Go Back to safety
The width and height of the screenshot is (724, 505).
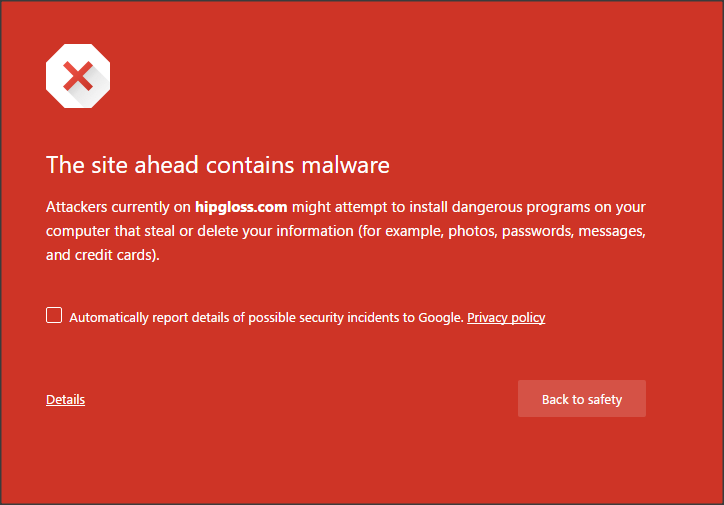pos(582,399)
